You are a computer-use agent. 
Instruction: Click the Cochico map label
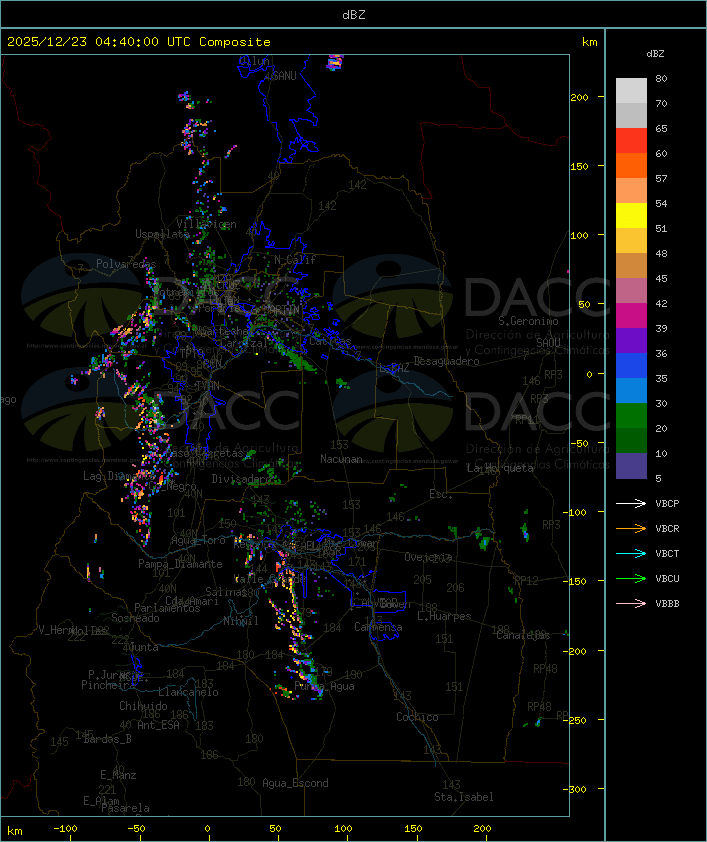point(417,717)
